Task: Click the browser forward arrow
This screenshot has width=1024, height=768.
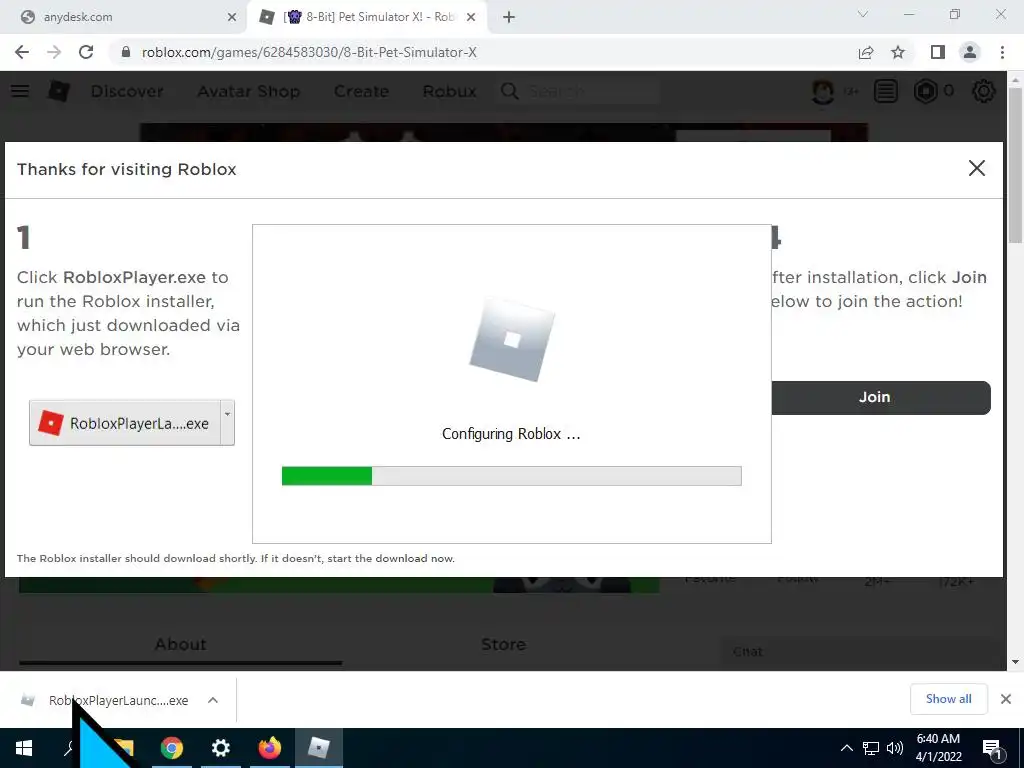Action: point(54,52)
